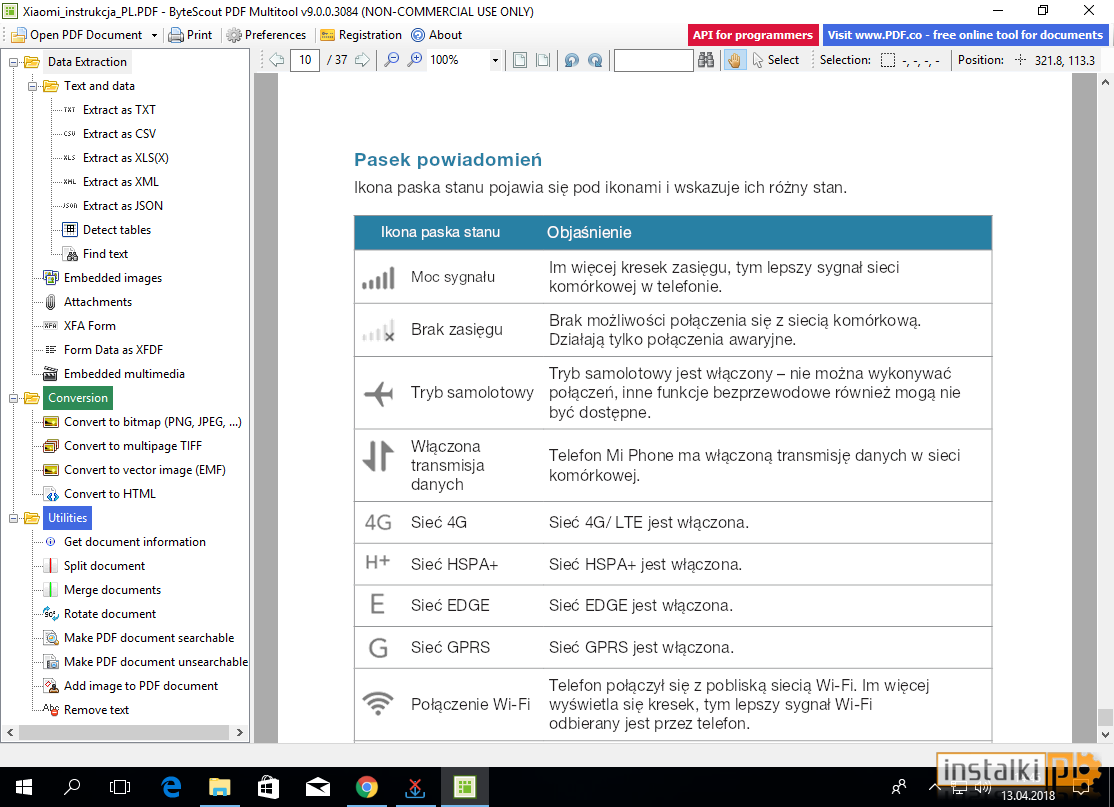
Task: Select the Data Extraction folder label
Action: tap(87, 62)
